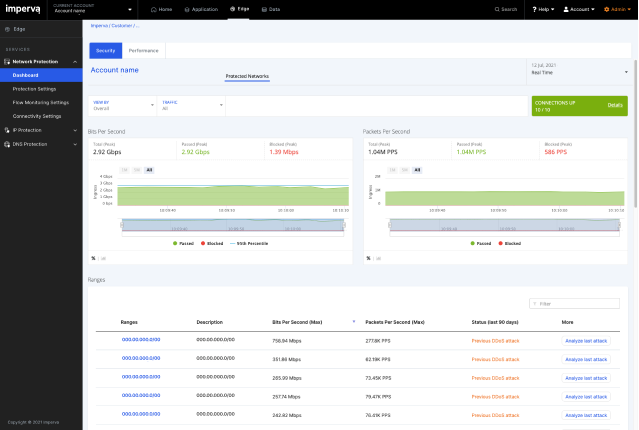Click the Home icon in top navigation

coord(153,9)
